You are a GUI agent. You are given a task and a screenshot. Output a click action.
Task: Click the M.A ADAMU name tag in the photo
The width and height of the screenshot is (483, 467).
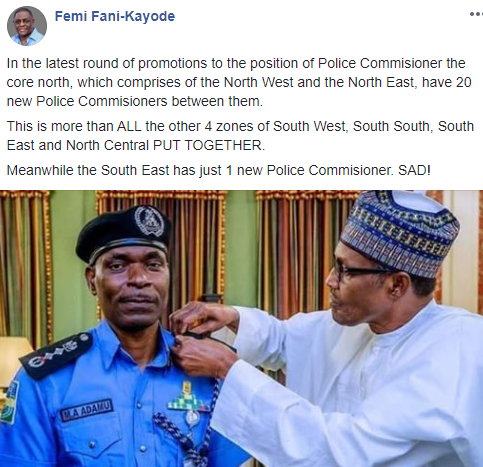click(x=86, y=410)
